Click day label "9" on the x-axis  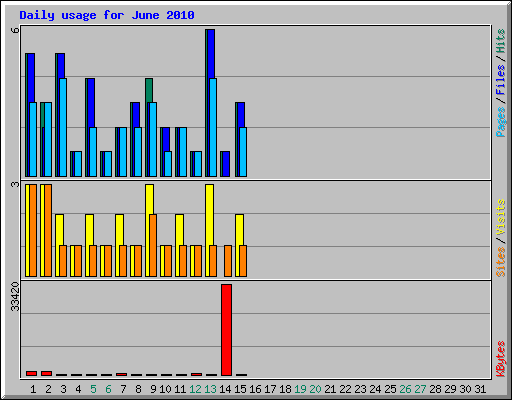coord(153,389)
